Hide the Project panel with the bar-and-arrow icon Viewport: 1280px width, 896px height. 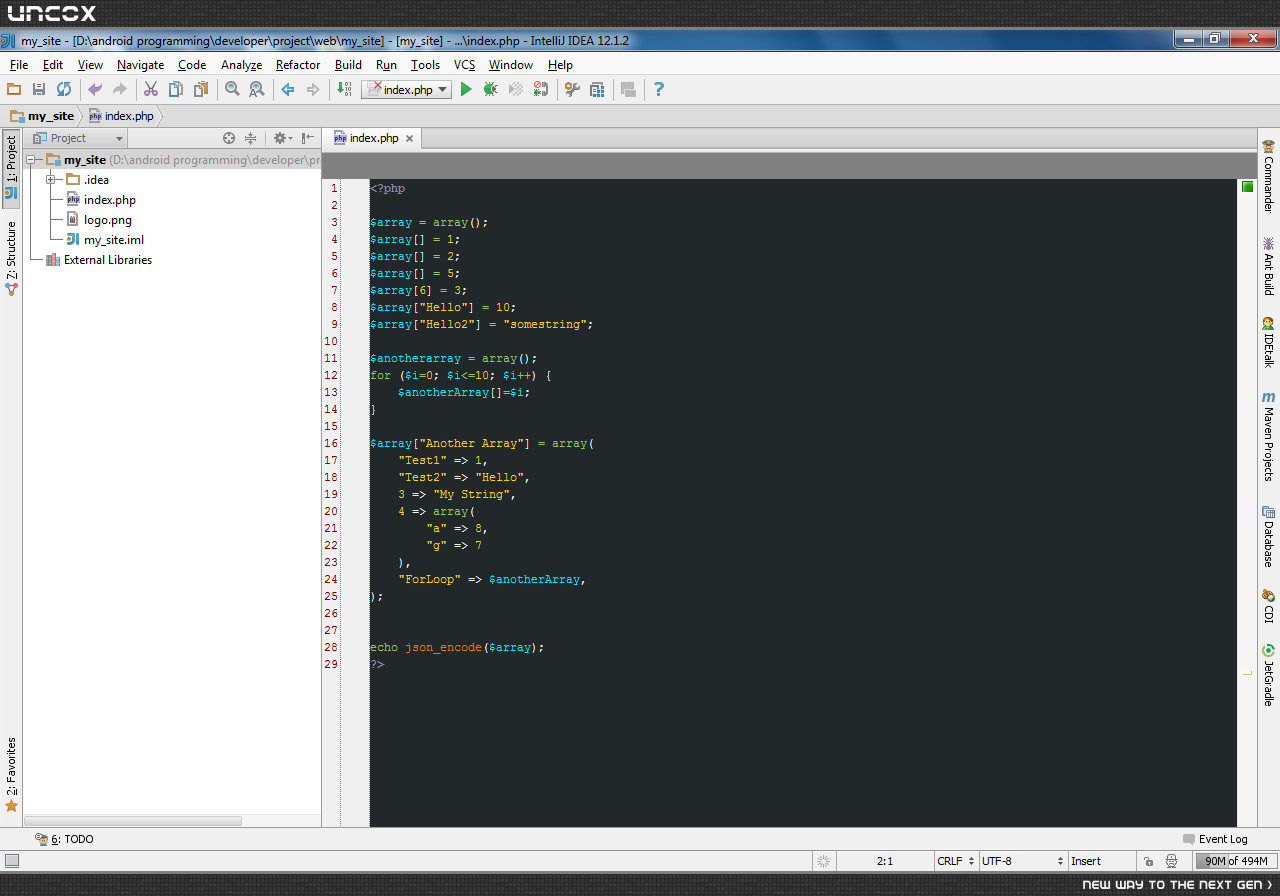[308, 138]
